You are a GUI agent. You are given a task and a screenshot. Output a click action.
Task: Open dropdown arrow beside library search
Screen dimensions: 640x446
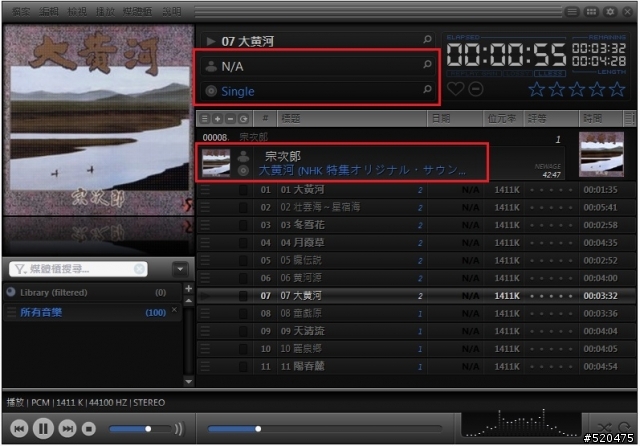click(x=180, y=269)
